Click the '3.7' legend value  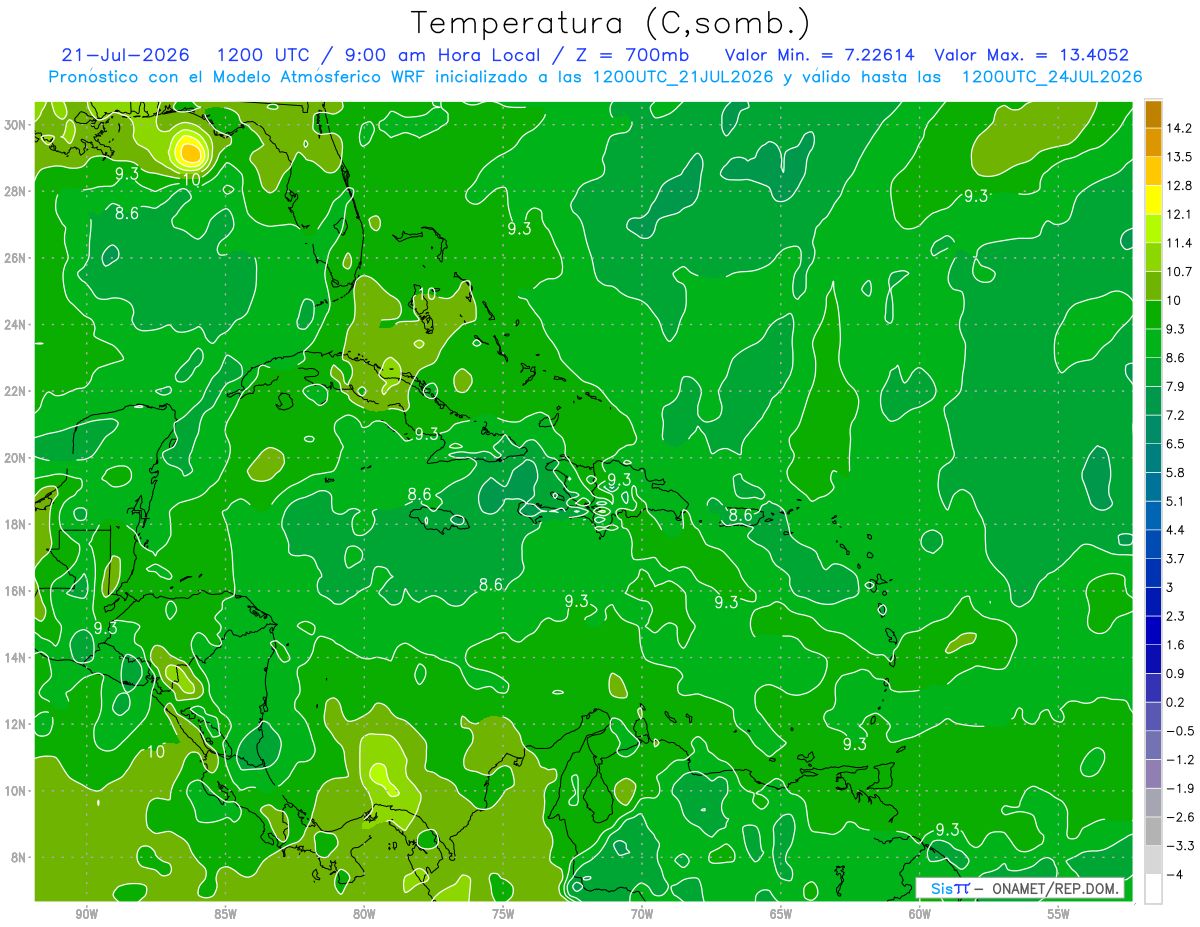[x=1176, y=558]
